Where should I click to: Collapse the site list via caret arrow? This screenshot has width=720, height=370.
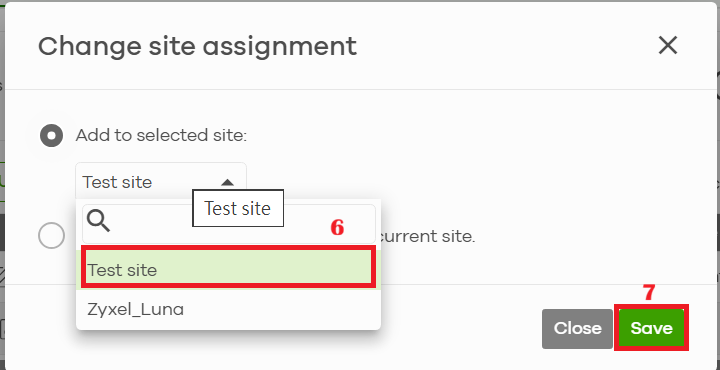[227, 182]
